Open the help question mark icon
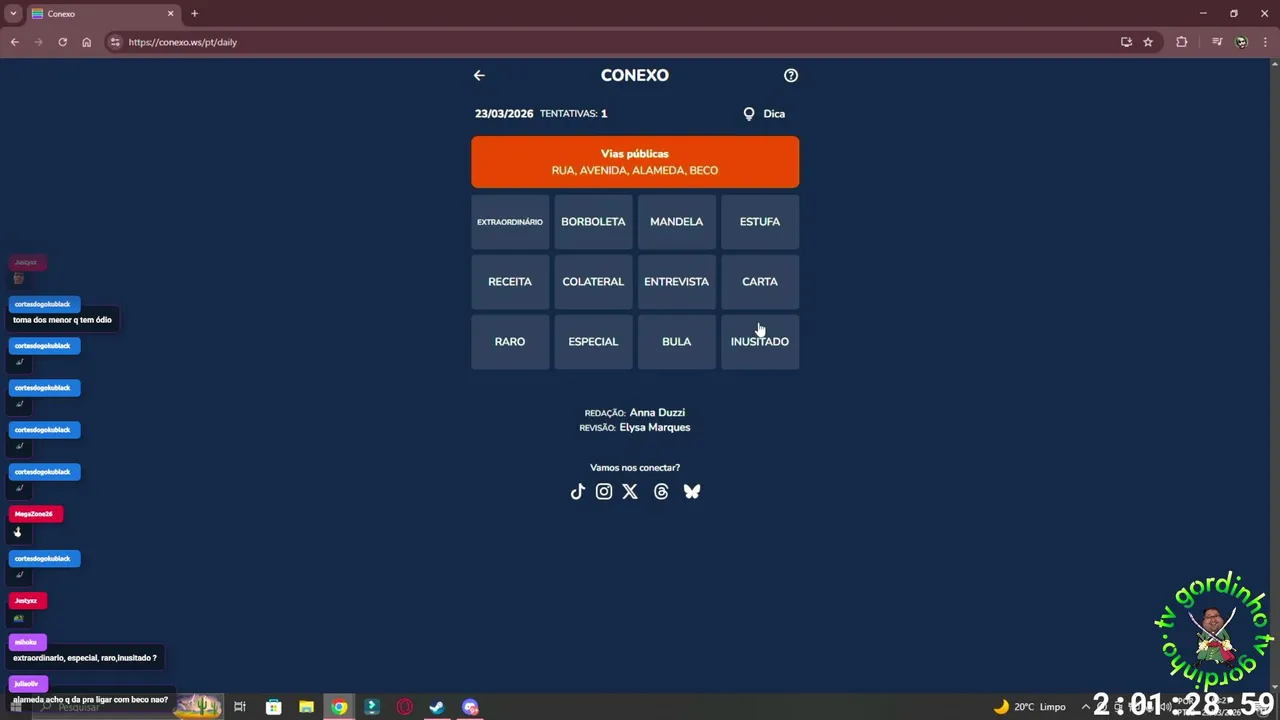The width and height of the screenshot is (1280, 720). (x=791, y=75)
